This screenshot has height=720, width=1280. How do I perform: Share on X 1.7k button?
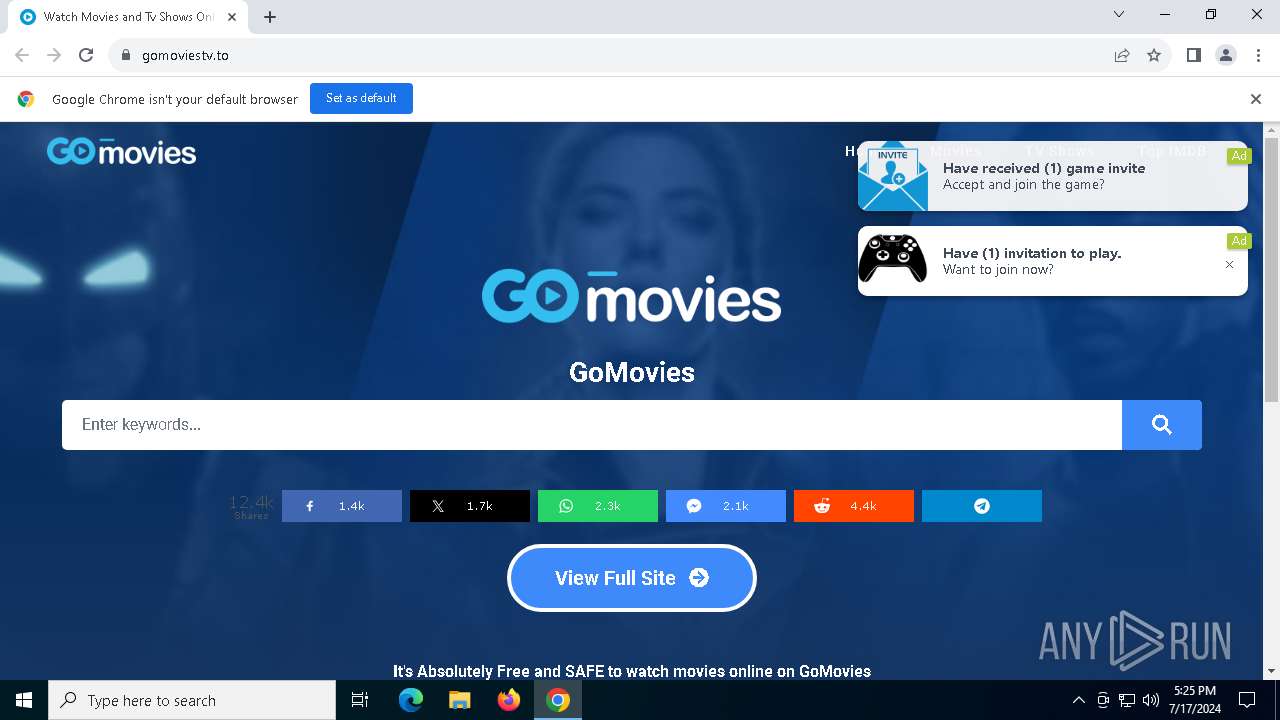(x=470, y=506)
